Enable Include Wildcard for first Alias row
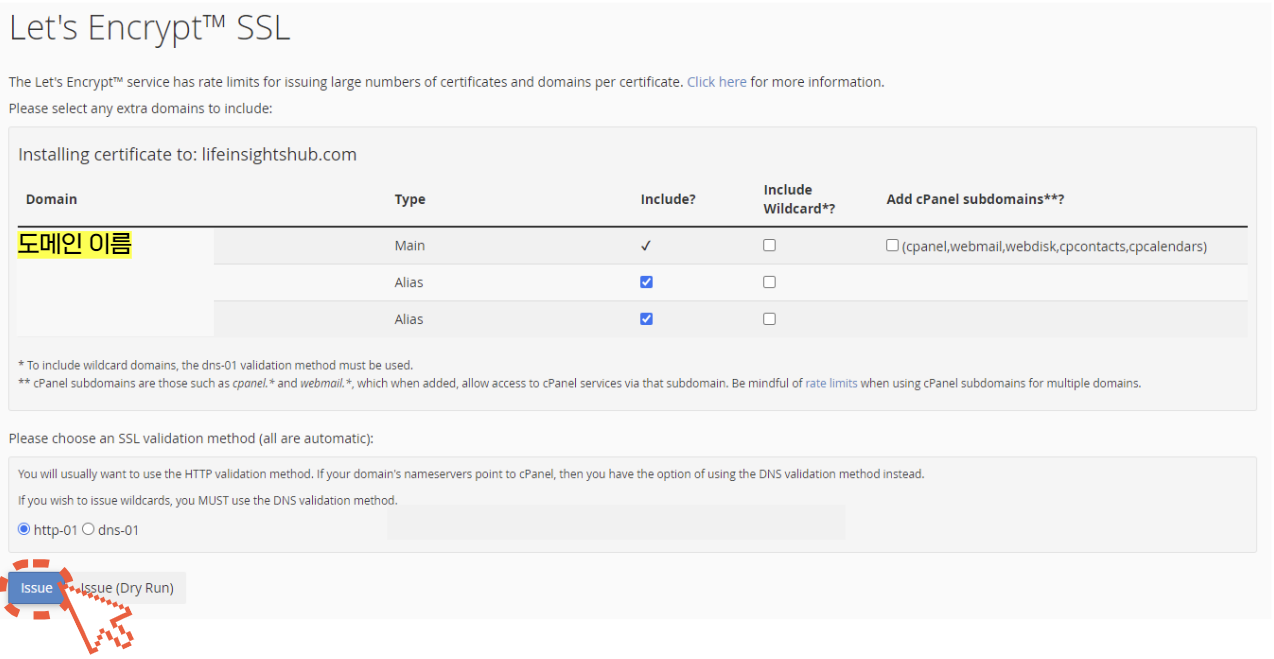The width and height of the screenshot is (1274, 659). (769, 282)
